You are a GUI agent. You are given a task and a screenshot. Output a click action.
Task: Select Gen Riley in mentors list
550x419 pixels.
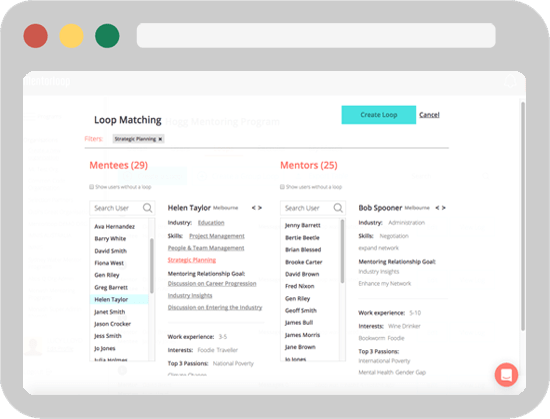297,298
